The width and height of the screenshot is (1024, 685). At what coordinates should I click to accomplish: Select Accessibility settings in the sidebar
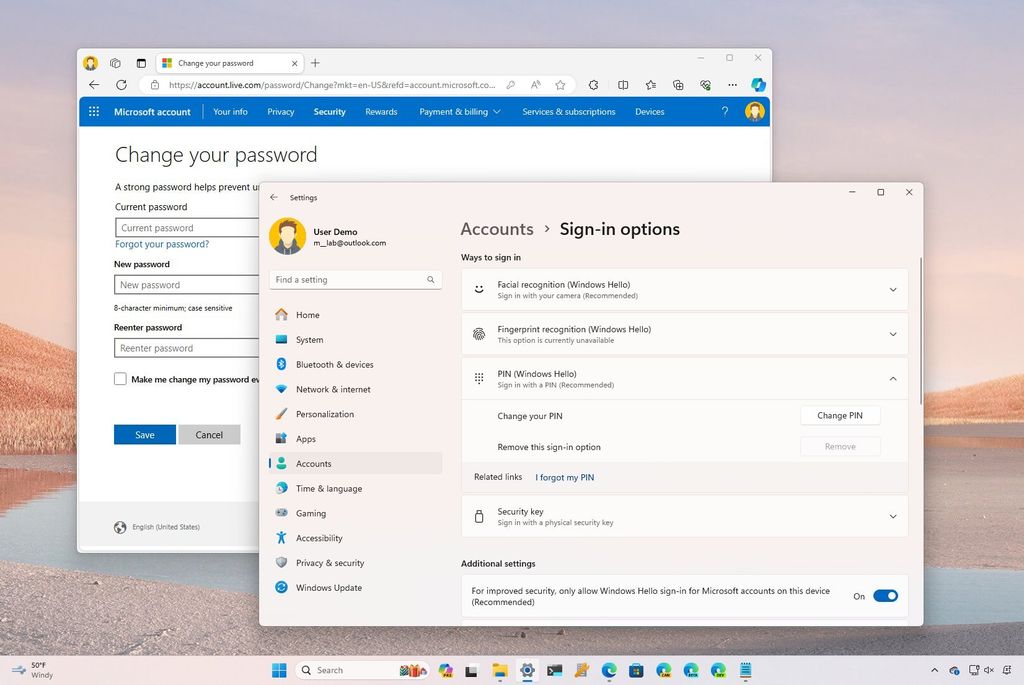[319, 538]
